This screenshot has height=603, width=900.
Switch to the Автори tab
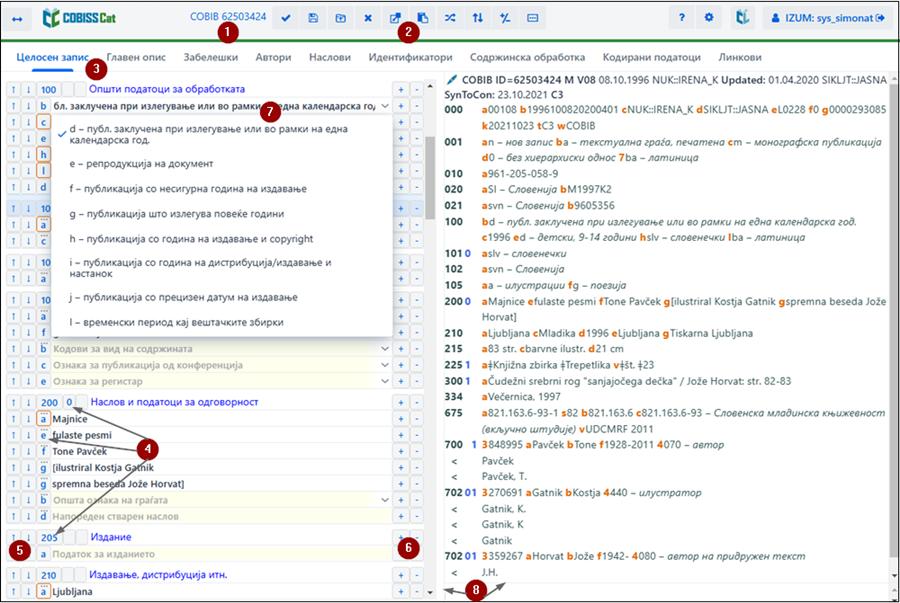(x=273, y=57)
